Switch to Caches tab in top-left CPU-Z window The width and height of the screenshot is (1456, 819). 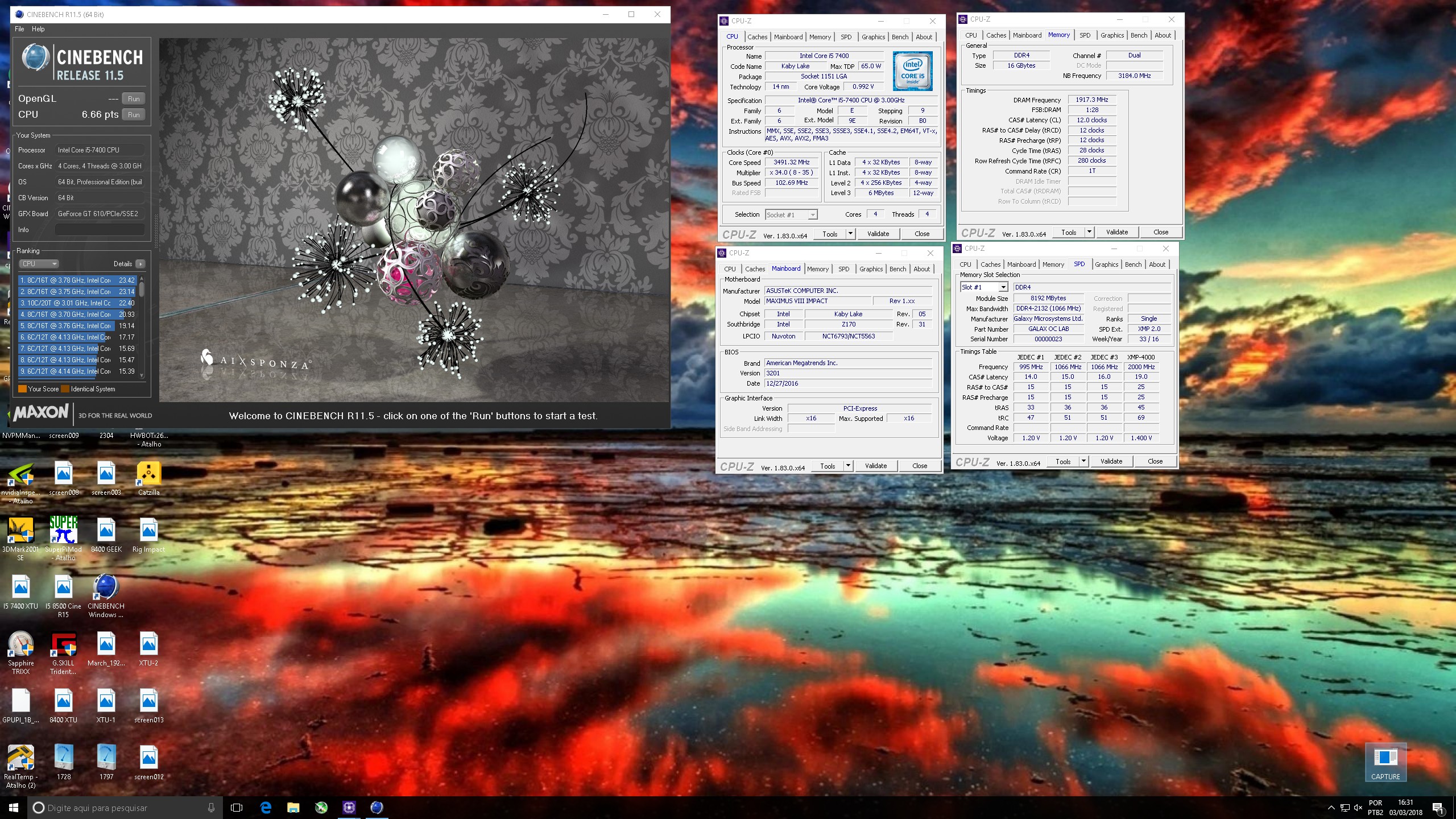[x=757, y=37]
